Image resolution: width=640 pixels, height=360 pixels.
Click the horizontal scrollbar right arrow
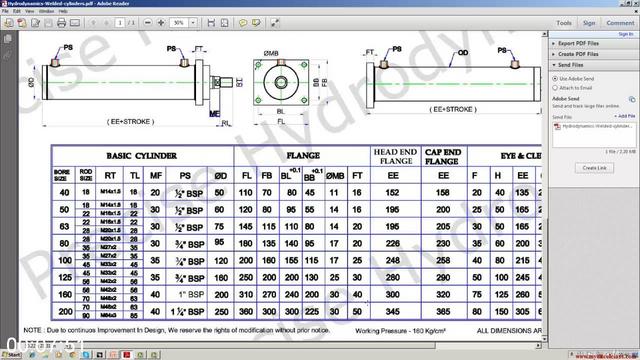point(538,346)
